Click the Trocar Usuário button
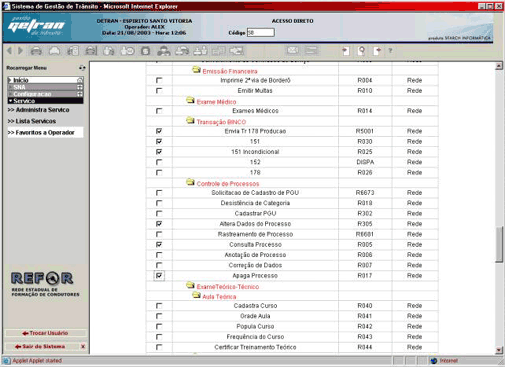Screen dimensions: 505x367 point(45,333)
